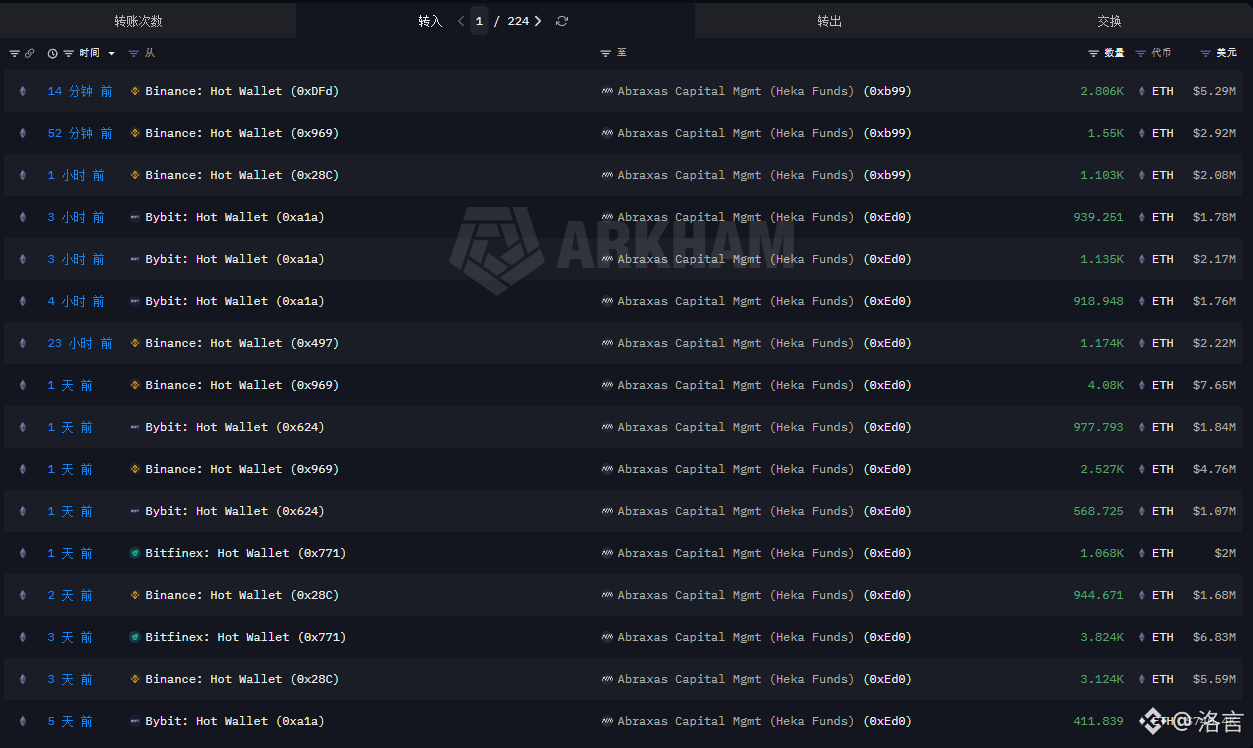Click the ETH token icon on the 918.948 row

pos(1141,301)
